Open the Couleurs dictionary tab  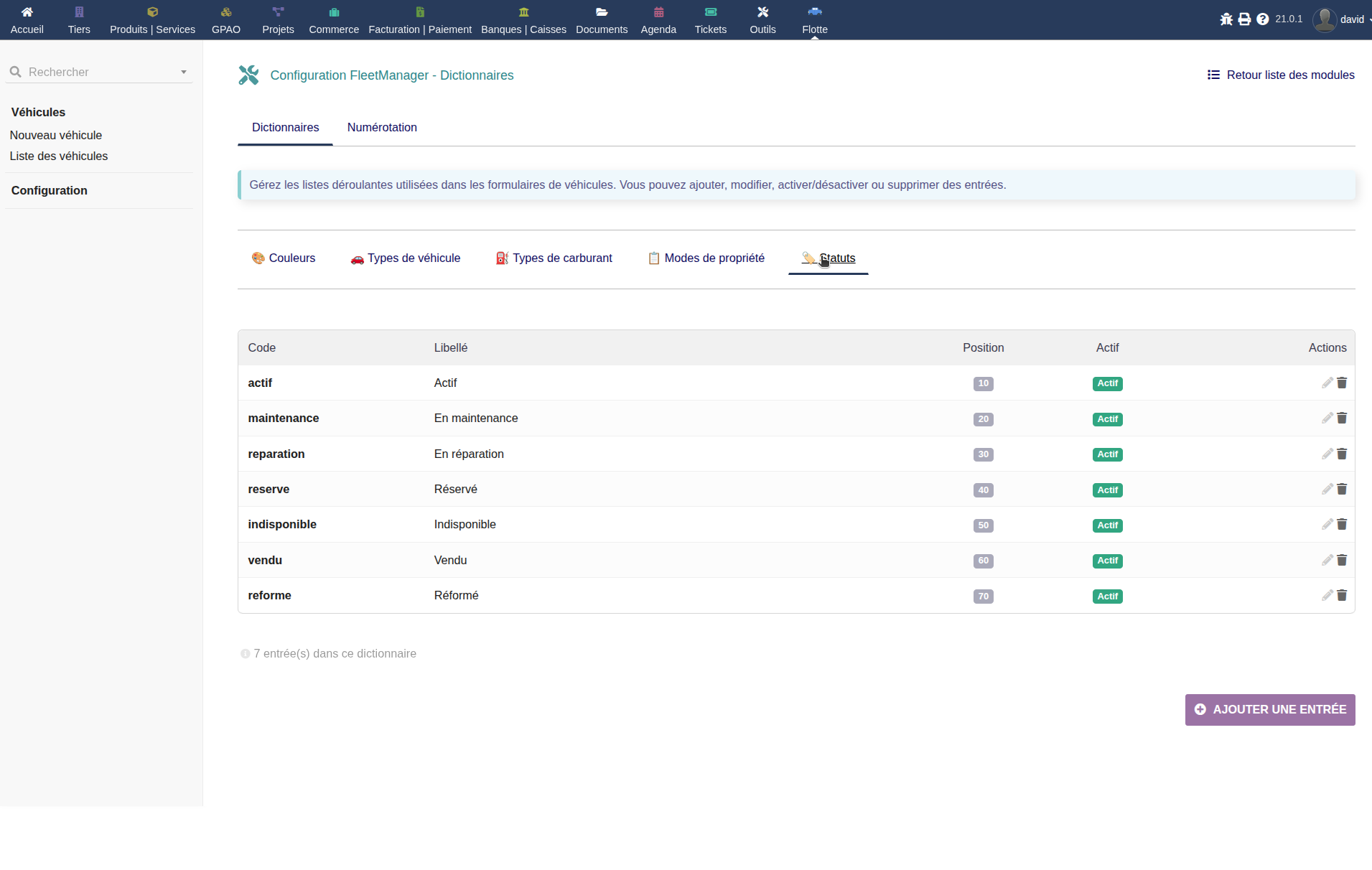(284, 258)
